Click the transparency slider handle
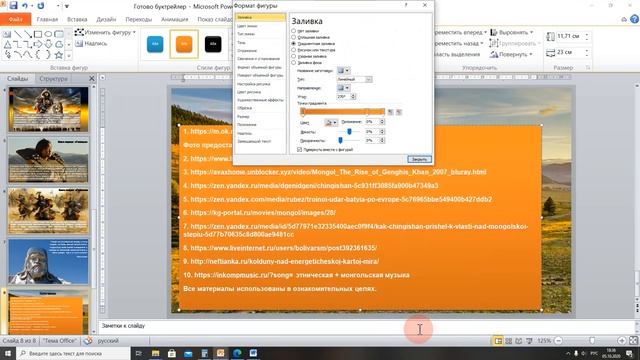 [340, 140]
